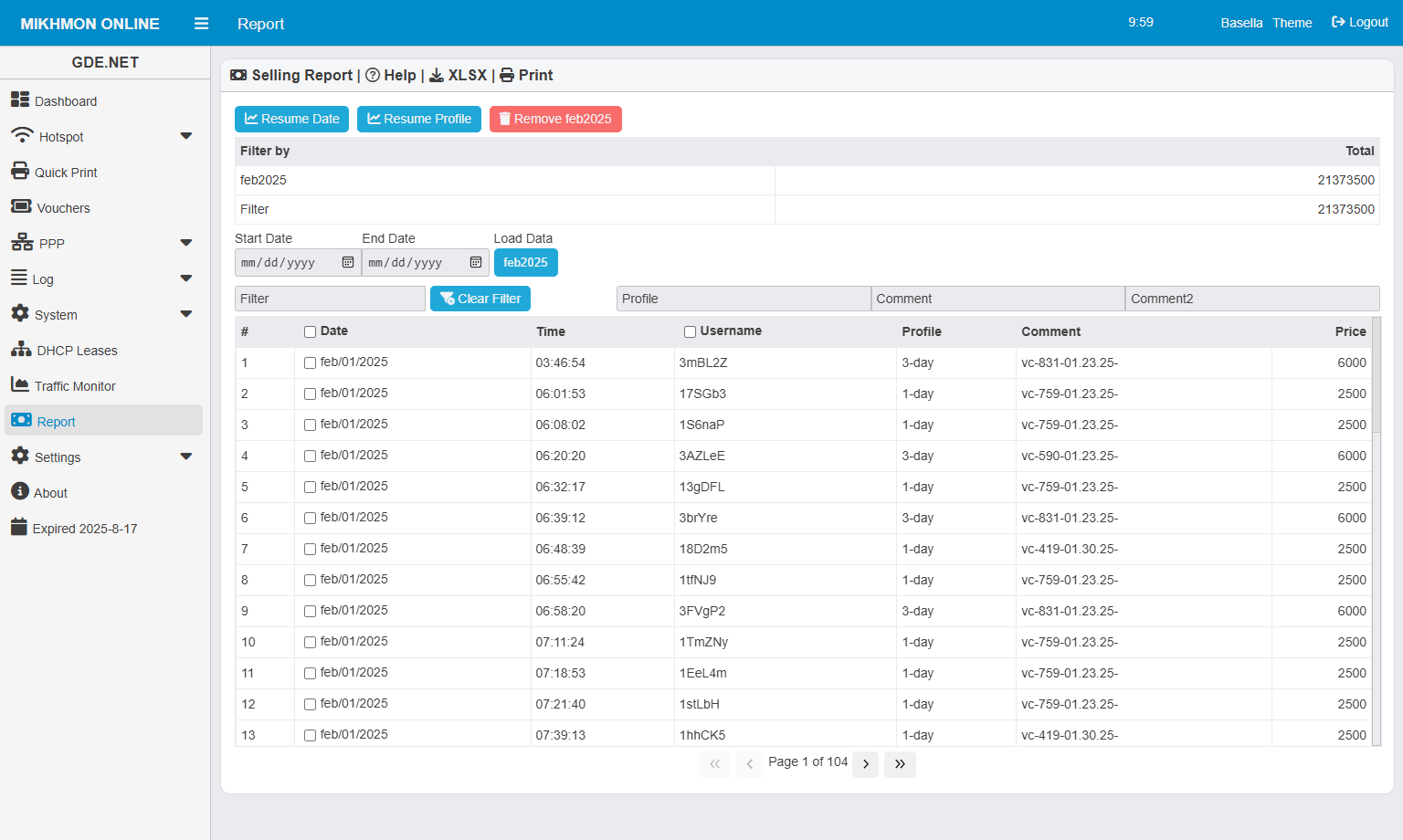Click the Resume Profile button

click(x=419, y=120)
